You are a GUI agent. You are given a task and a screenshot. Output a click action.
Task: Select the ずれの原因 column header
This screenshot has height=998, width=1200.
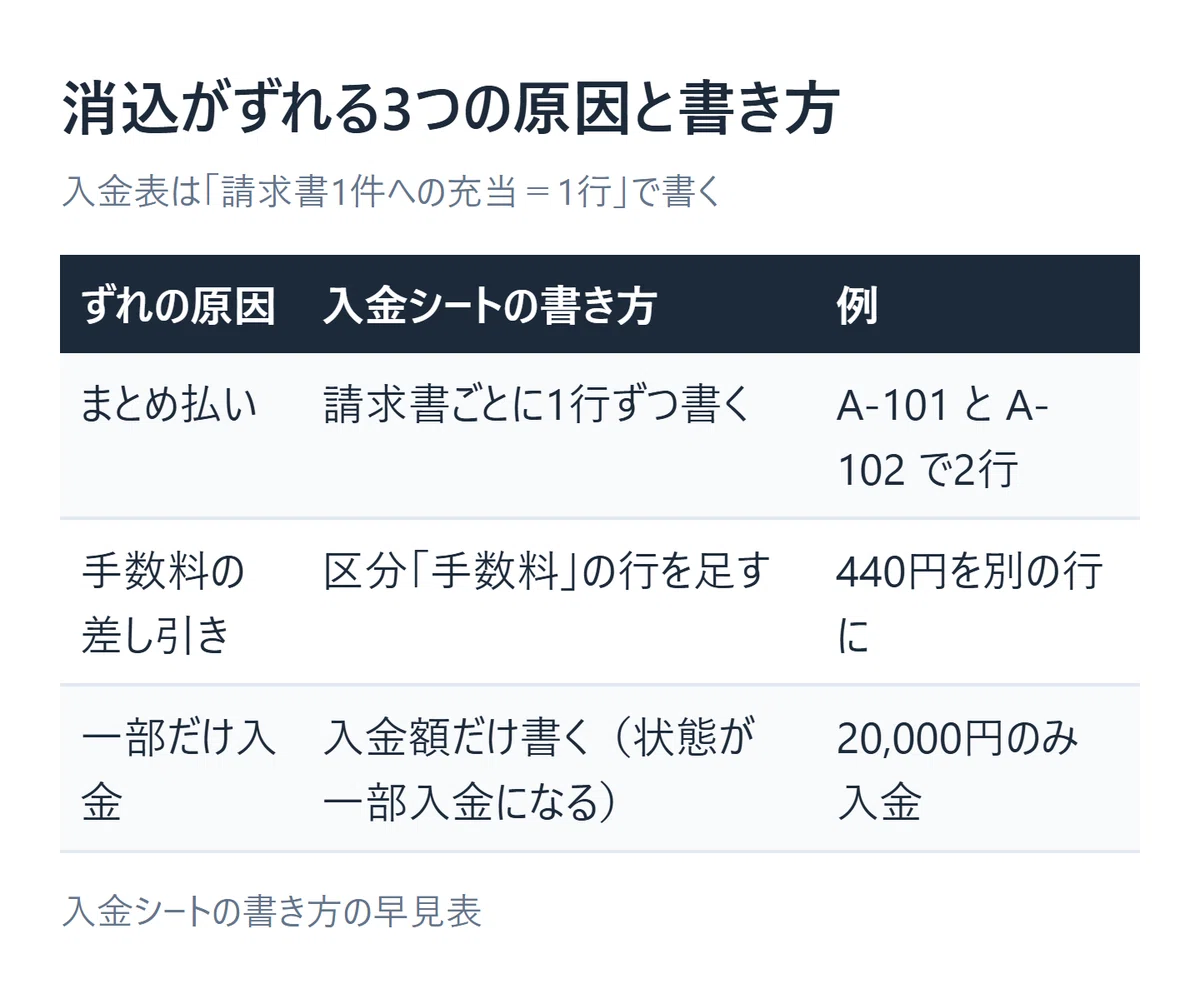point(180,305)
